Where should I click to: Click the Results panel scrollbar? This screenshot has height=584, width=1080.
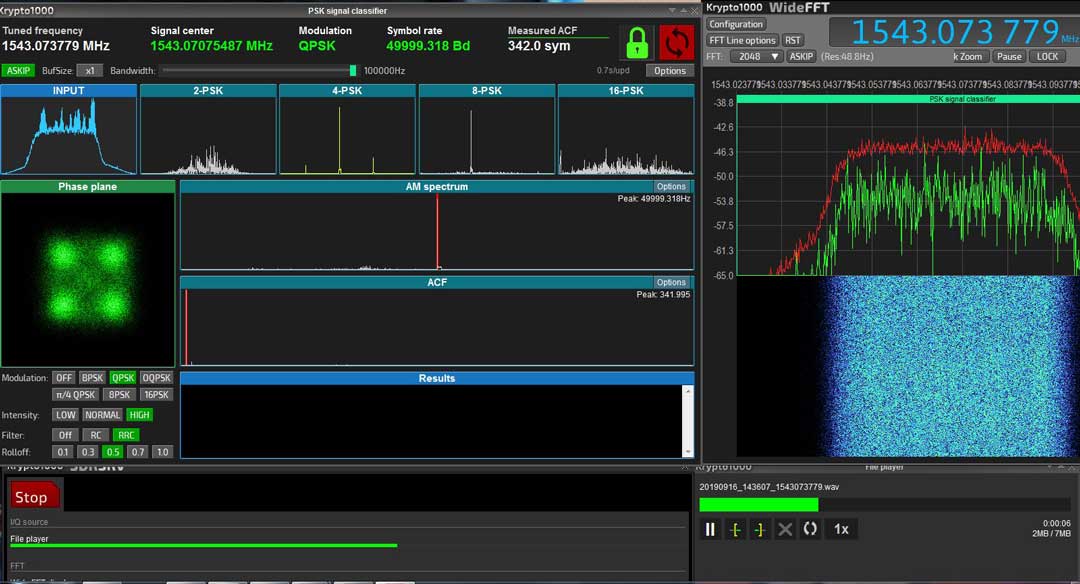pyautogui.click(x=687, y=421)
